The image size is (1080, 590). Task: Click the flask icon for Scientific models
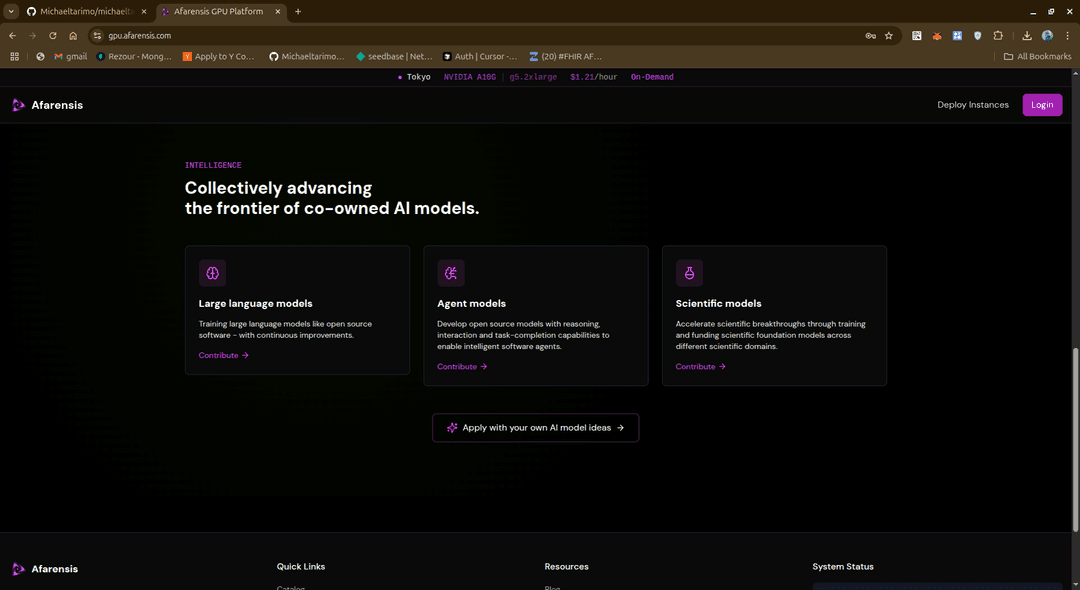tap(689, 273)
